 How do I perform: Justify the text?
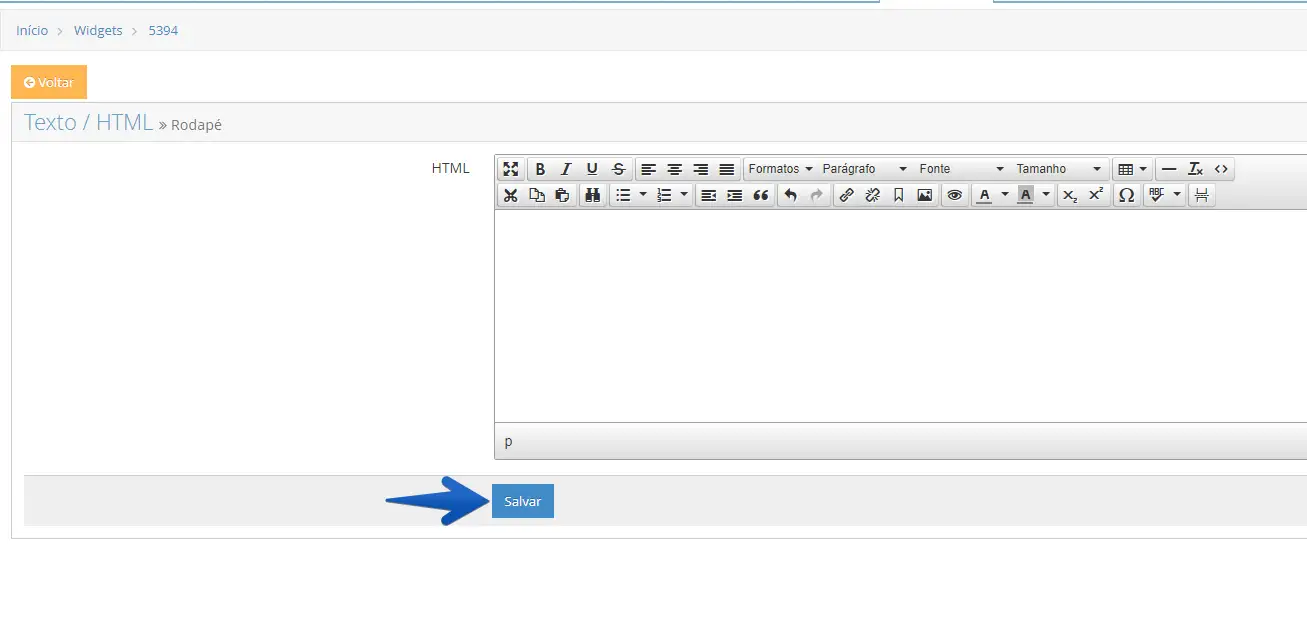click(727, 169)
